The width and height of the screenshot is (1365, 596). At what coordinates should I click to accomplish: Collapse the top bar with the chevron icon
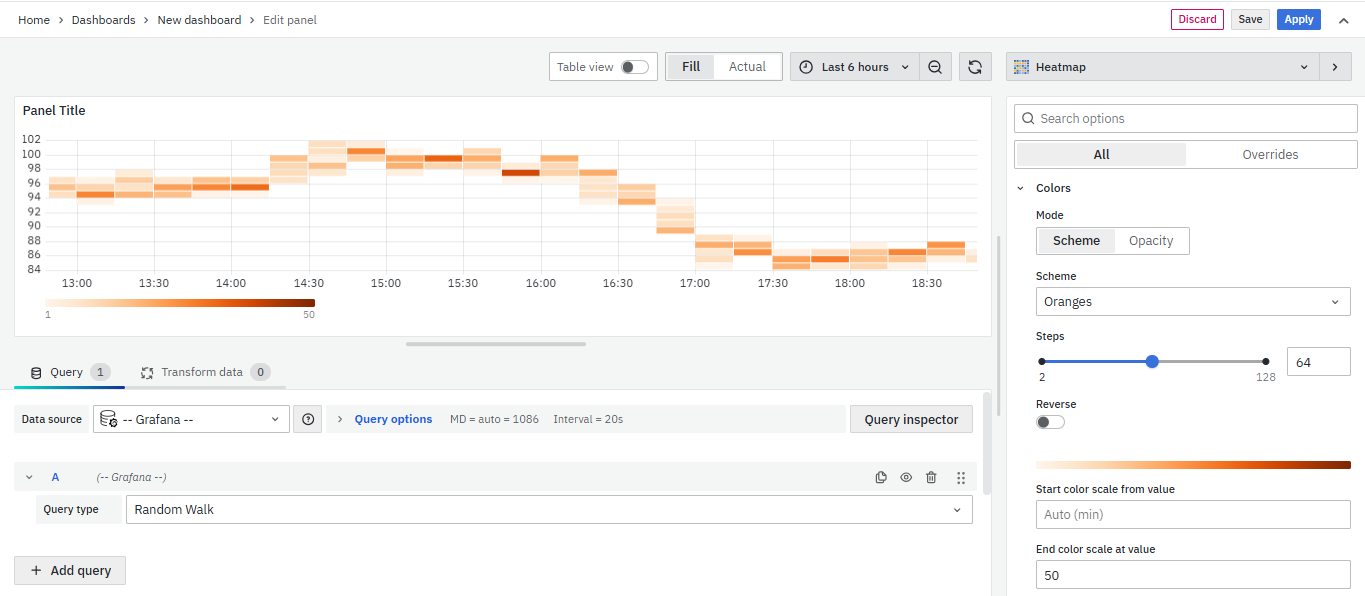click(x=1343, y=20)
